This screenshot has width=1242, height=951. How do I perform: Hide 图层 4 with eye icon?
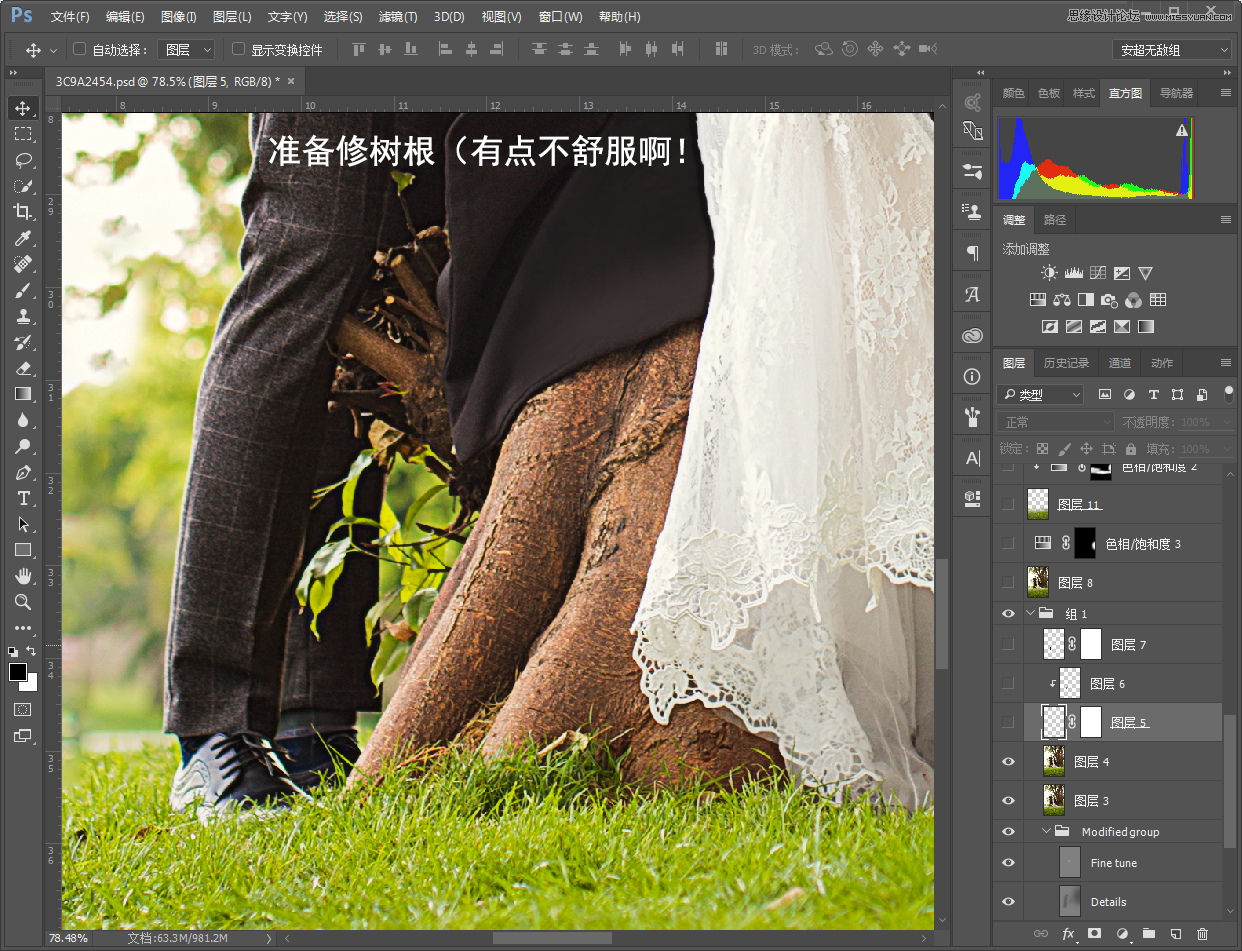pyautogui.click(x=1008, y=762)
